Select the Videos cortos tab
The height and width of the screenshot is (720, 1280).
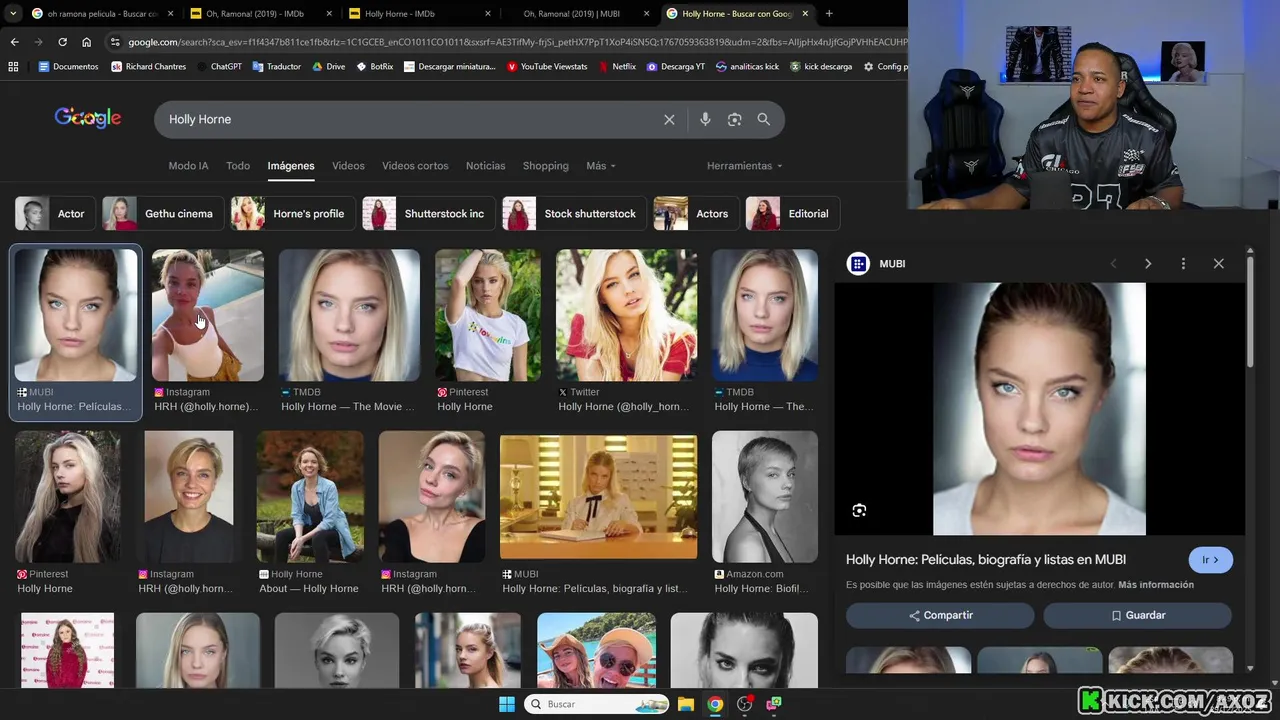(415, 166)
